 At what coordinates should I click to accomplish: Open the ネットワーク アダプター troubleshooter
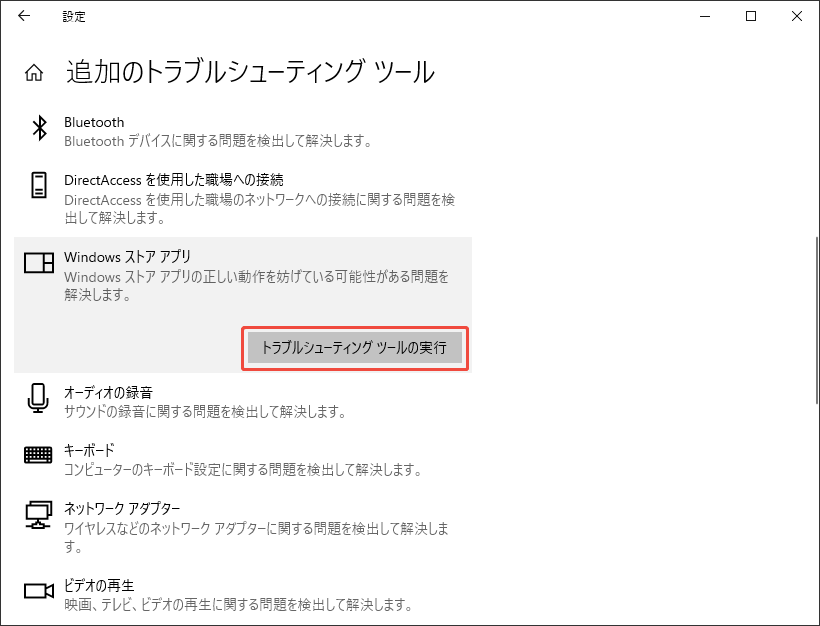point(122,508)
